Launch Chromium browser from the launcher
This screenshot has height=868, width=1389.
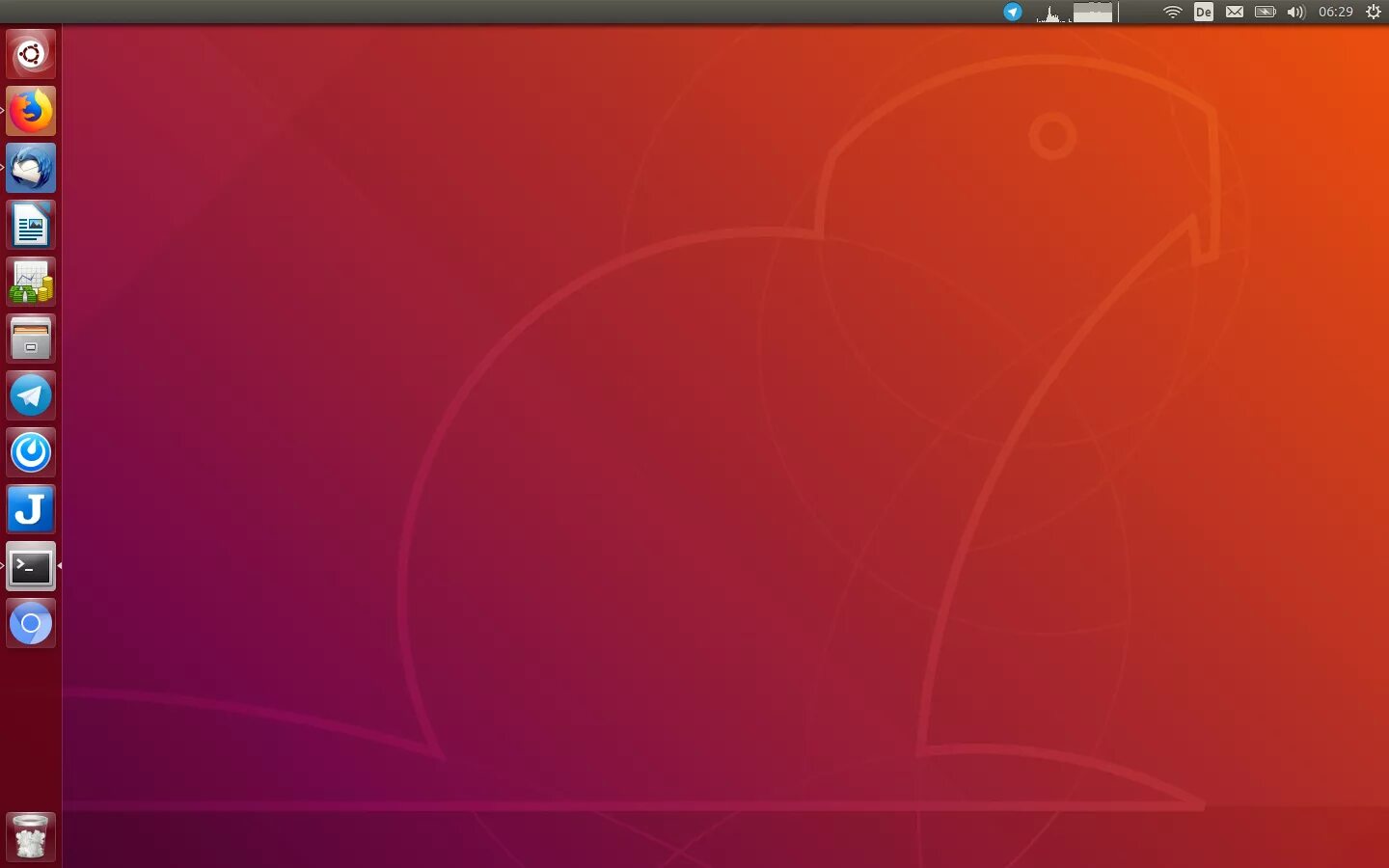pos(31,623)
